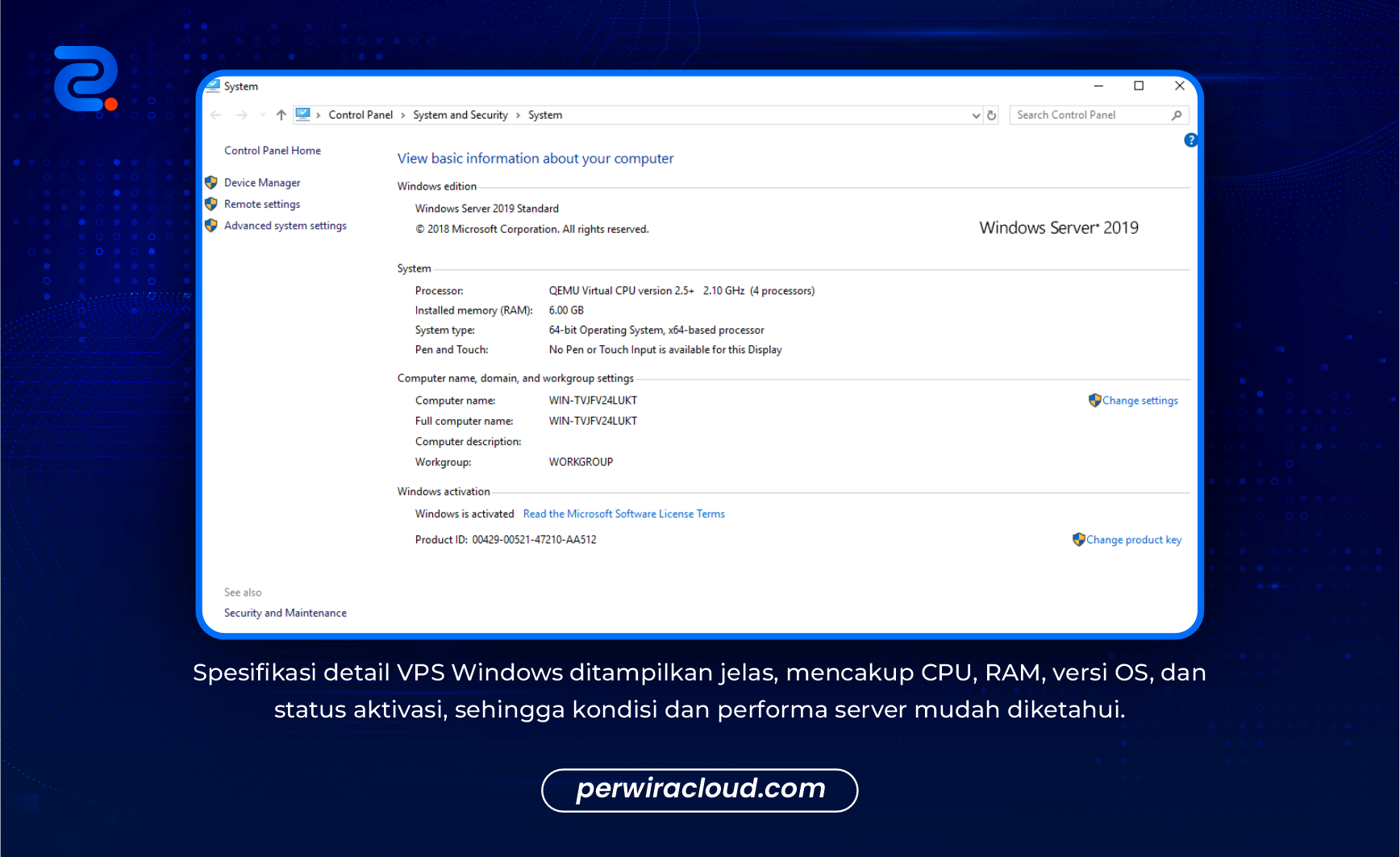Image resolution: width=1400 pixels, height=857 pixels.
Task: Click the Search Control Panel field
Action: point(1089,115)
